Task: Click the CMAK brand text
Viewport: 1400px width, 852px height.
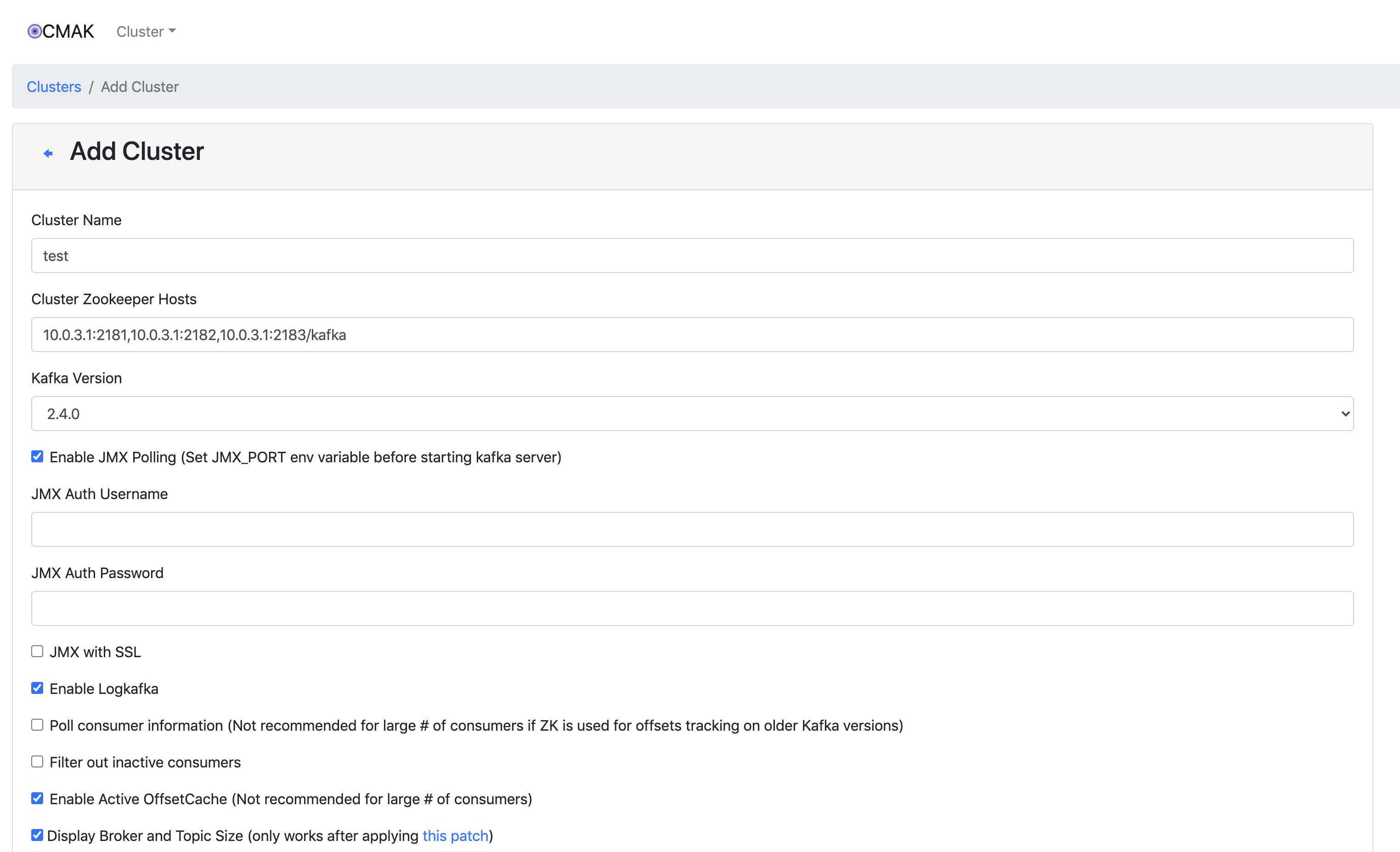Action: click(x=68, y=31)
